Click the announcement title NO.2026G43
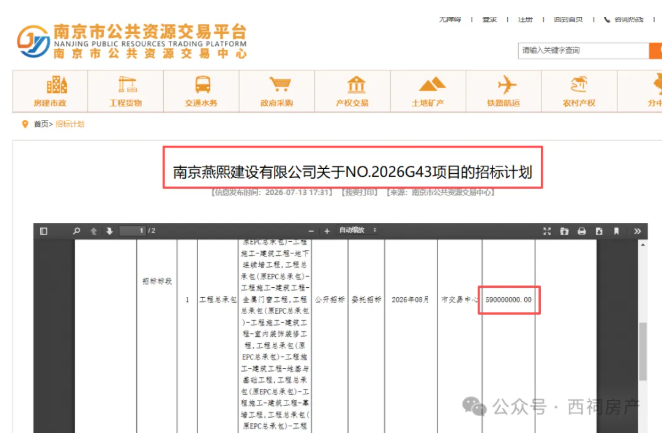 point(352,172)
